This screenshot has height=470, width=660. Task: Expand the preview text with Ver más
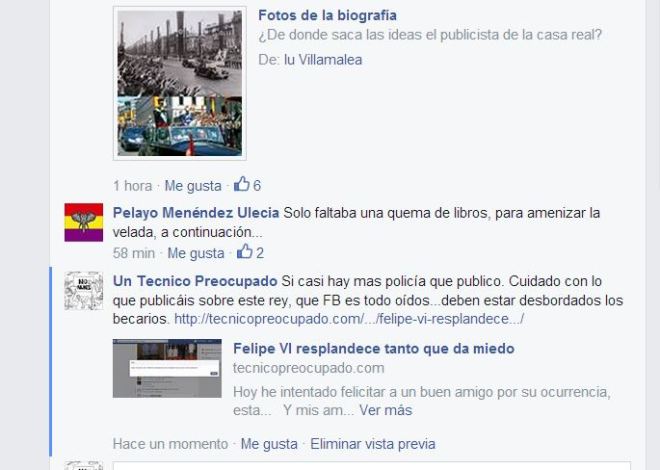(x=386, y=410)
